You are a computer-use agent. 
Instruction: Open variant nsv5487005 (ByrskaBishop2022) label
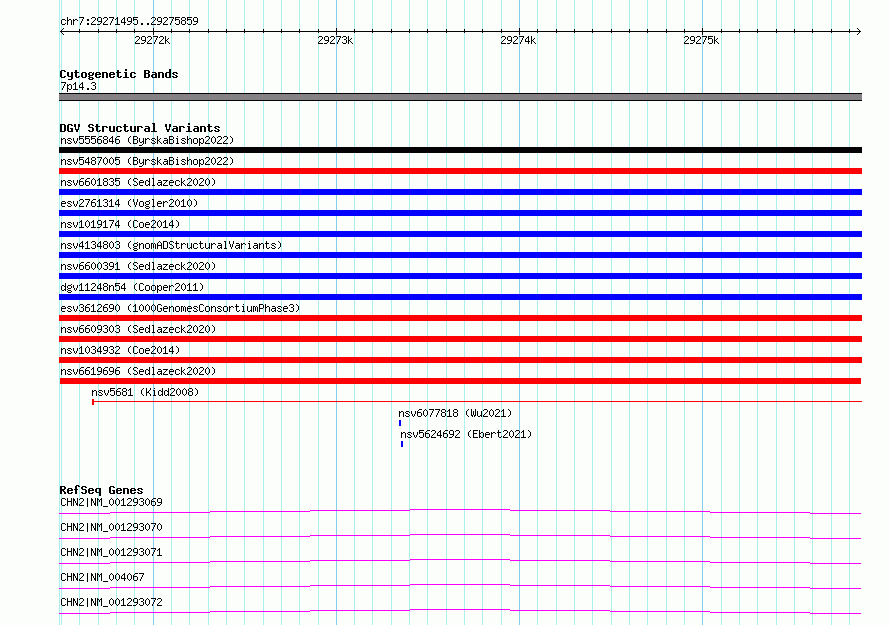click(147, 161)
